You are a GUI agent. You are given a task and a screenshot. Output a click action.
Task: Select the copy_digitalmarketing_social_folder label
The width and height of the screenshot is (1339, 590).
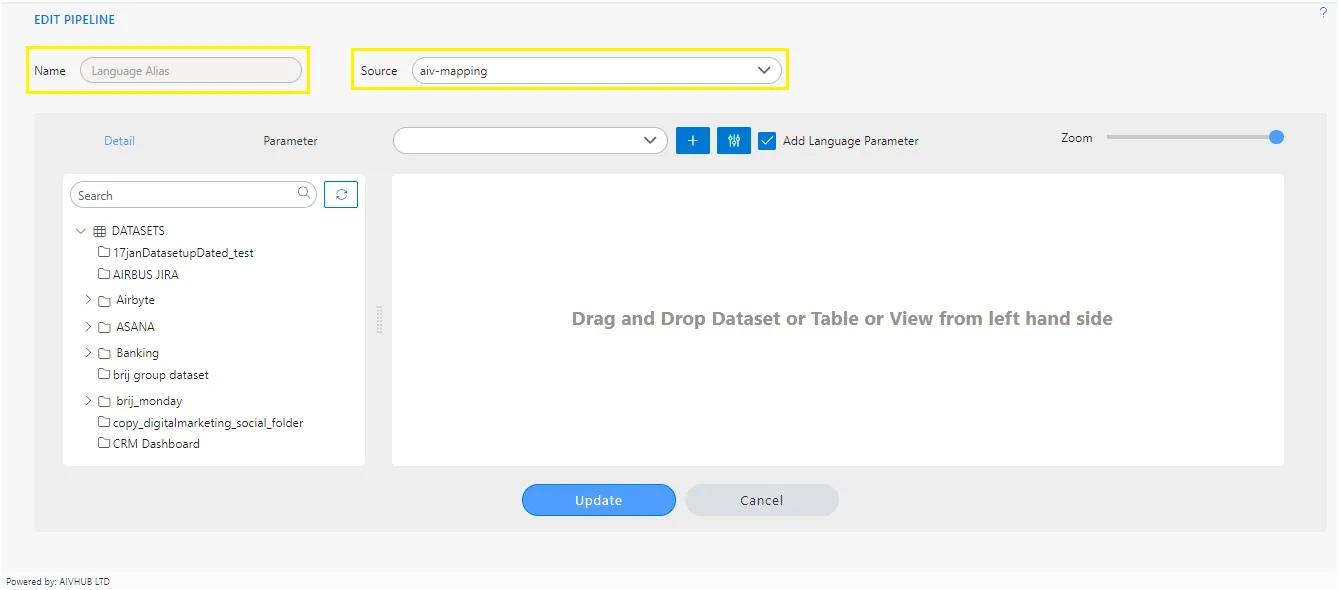(x=208, y=423)
